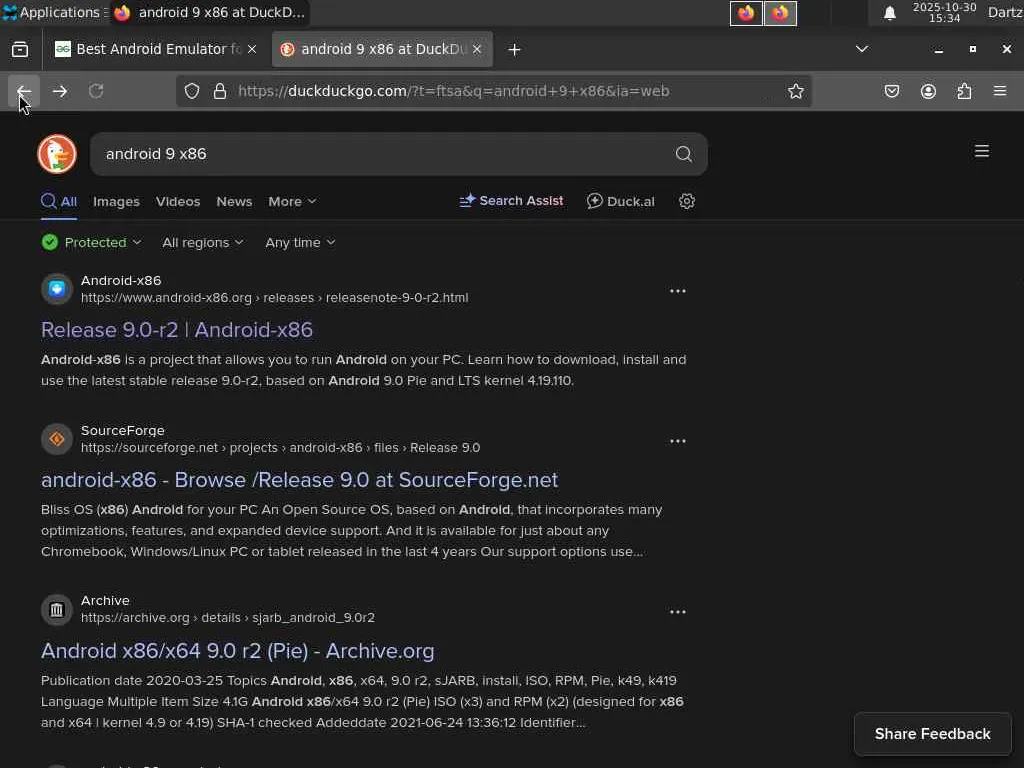1024x768 pixels.
Task: Expand the More search categories dropdown
Action: [292, 202]
